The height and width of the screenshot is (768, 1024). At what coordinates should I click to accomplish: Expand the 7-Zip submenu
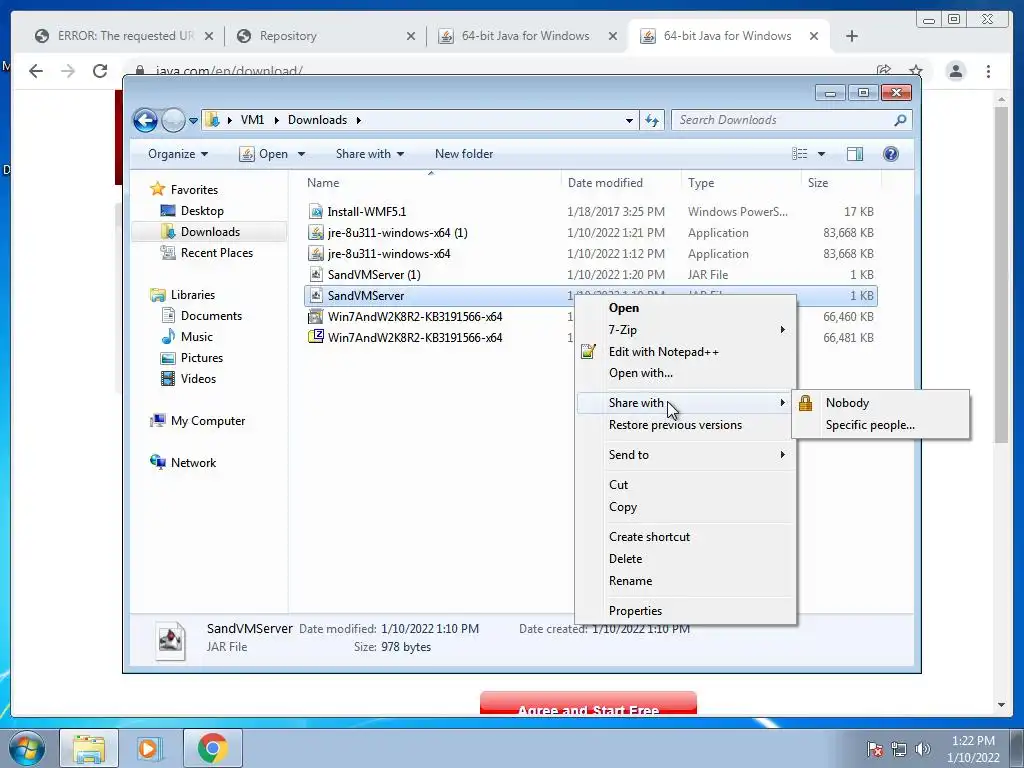pyautogui.click(x=685, y=330)
